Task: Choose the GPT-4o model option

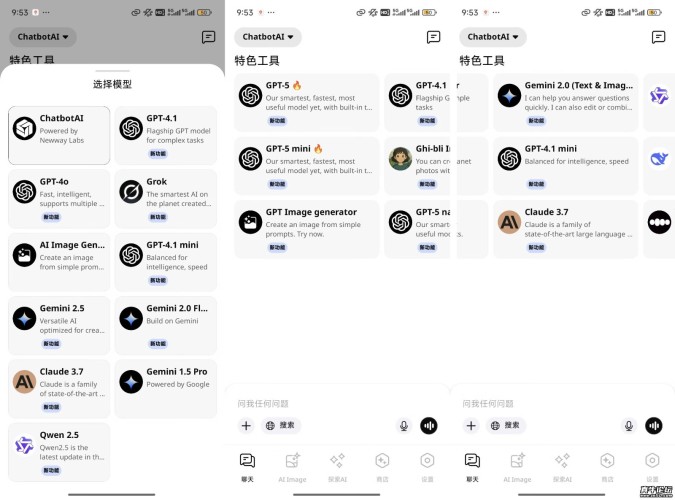Action: (x=59, y=199)
